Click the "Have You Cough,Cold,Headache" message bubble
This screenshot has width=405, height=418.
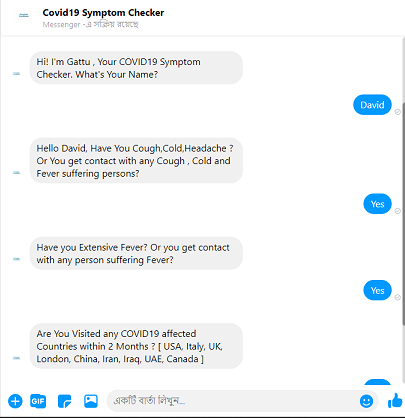(136, 161)
